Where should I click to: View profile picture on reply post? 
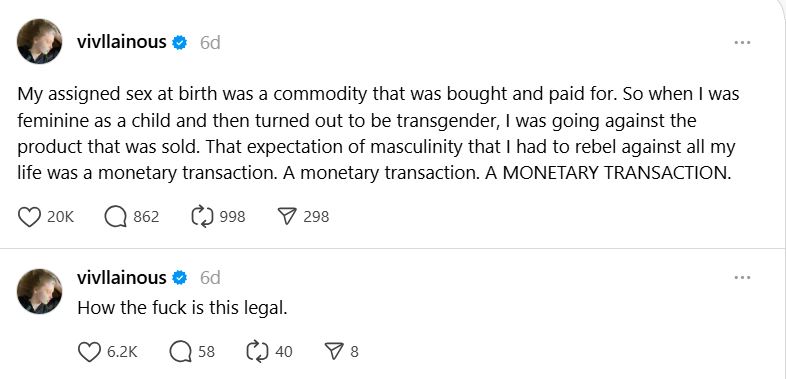coord(40,291)
